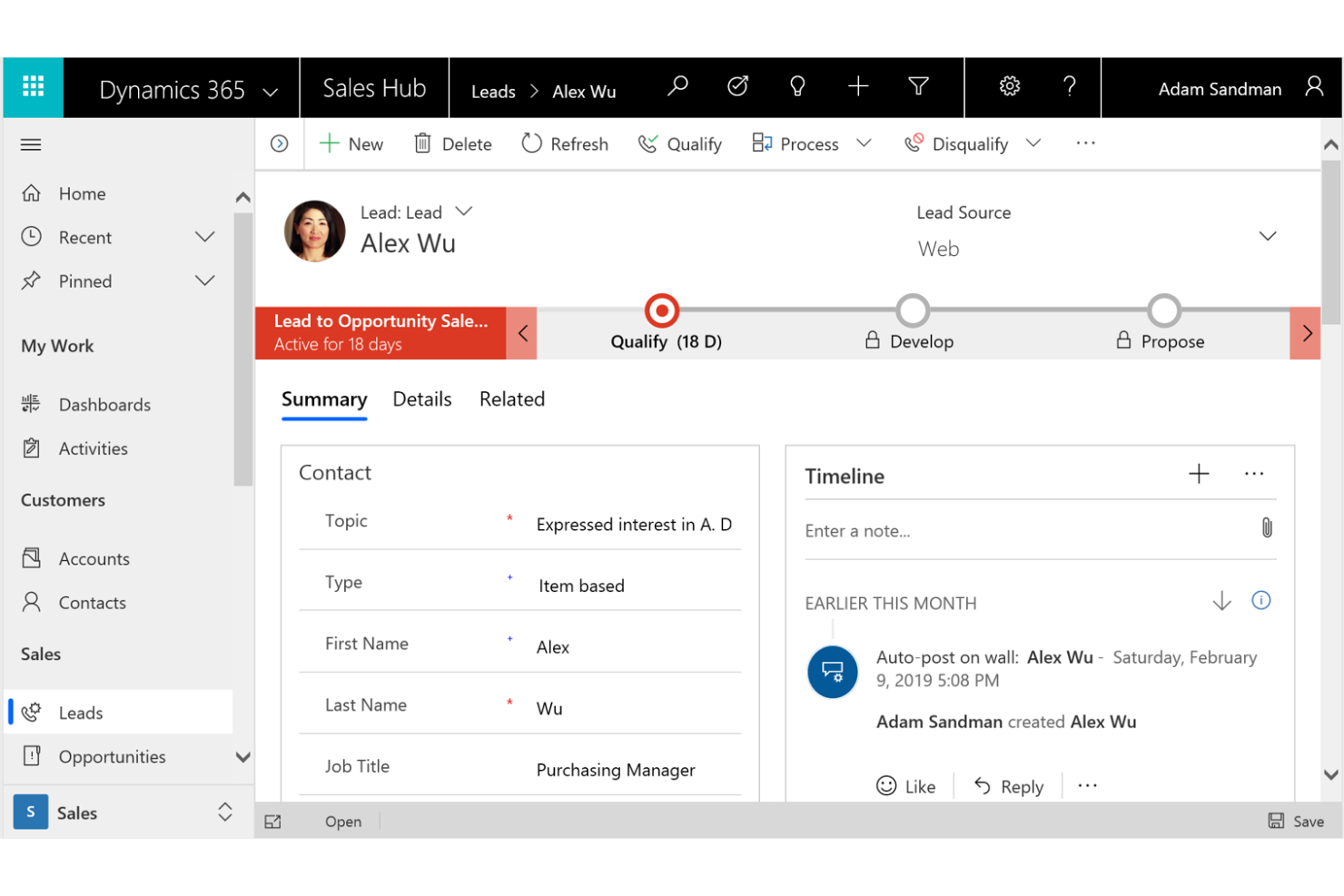Click the Topic field value

pos(634,525)
